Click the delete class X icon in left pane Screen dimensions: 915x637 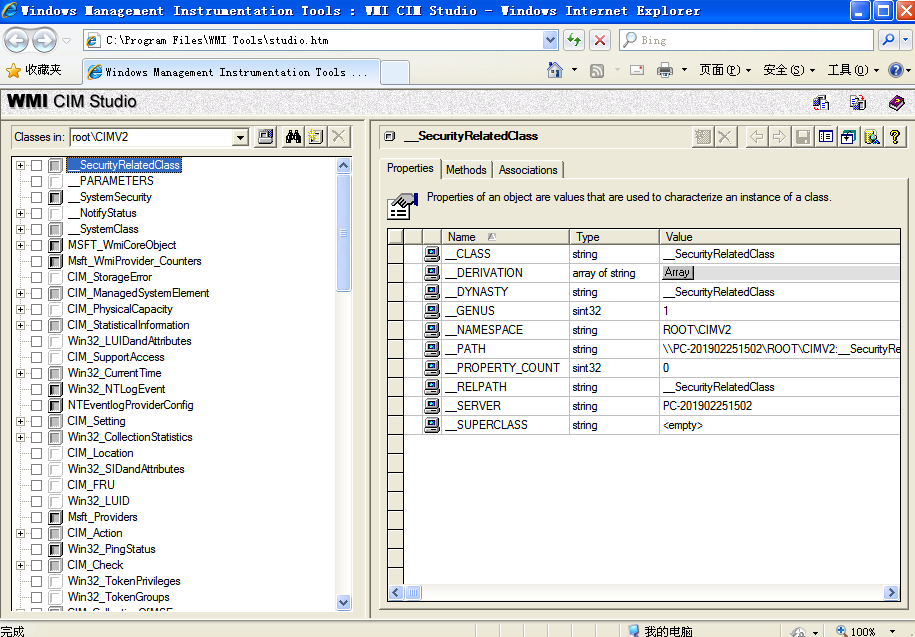tap(338, 137)
